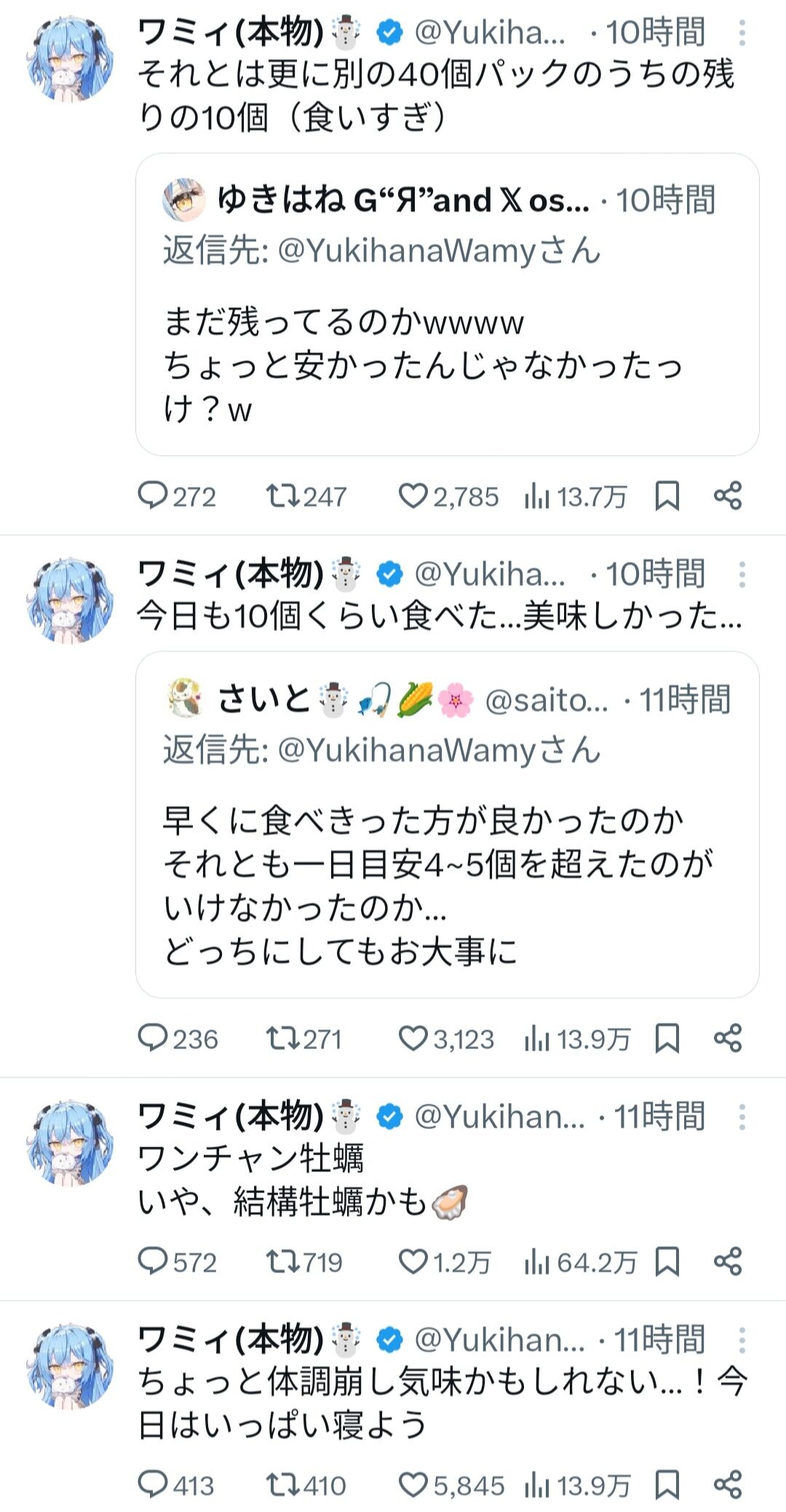This screenshot has height=1512, width=786.
Task: Like the tweet with 3,123 likes
Action: coord(446,1039)
